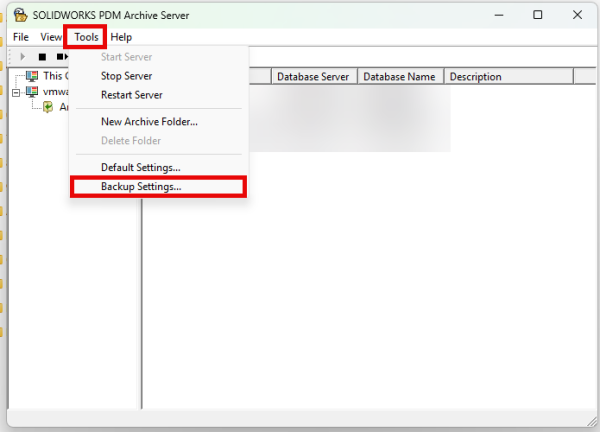Maximize the Archive Server window

538,15
